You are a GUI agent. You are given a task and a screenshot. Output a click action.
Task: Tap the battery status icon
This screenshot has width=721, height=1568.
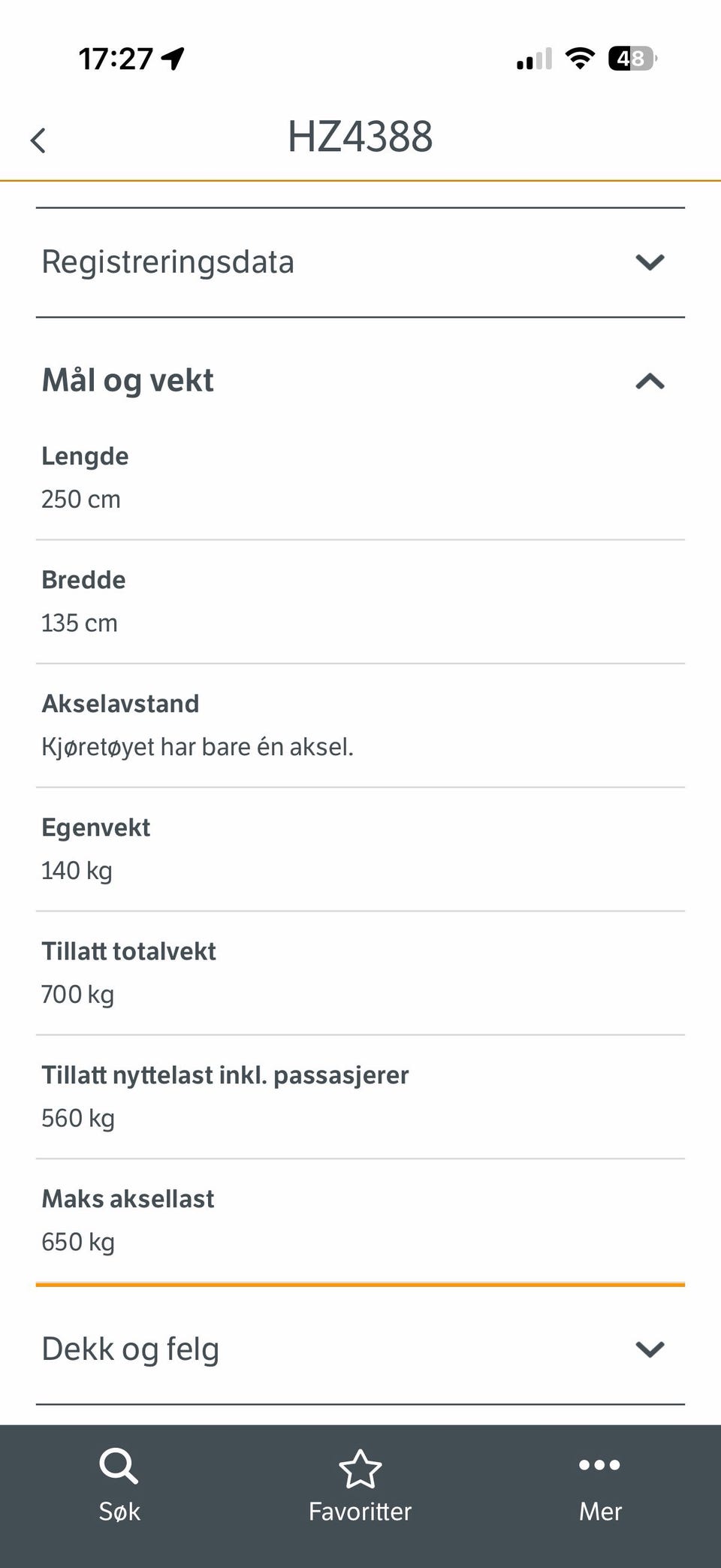point(632,59)
